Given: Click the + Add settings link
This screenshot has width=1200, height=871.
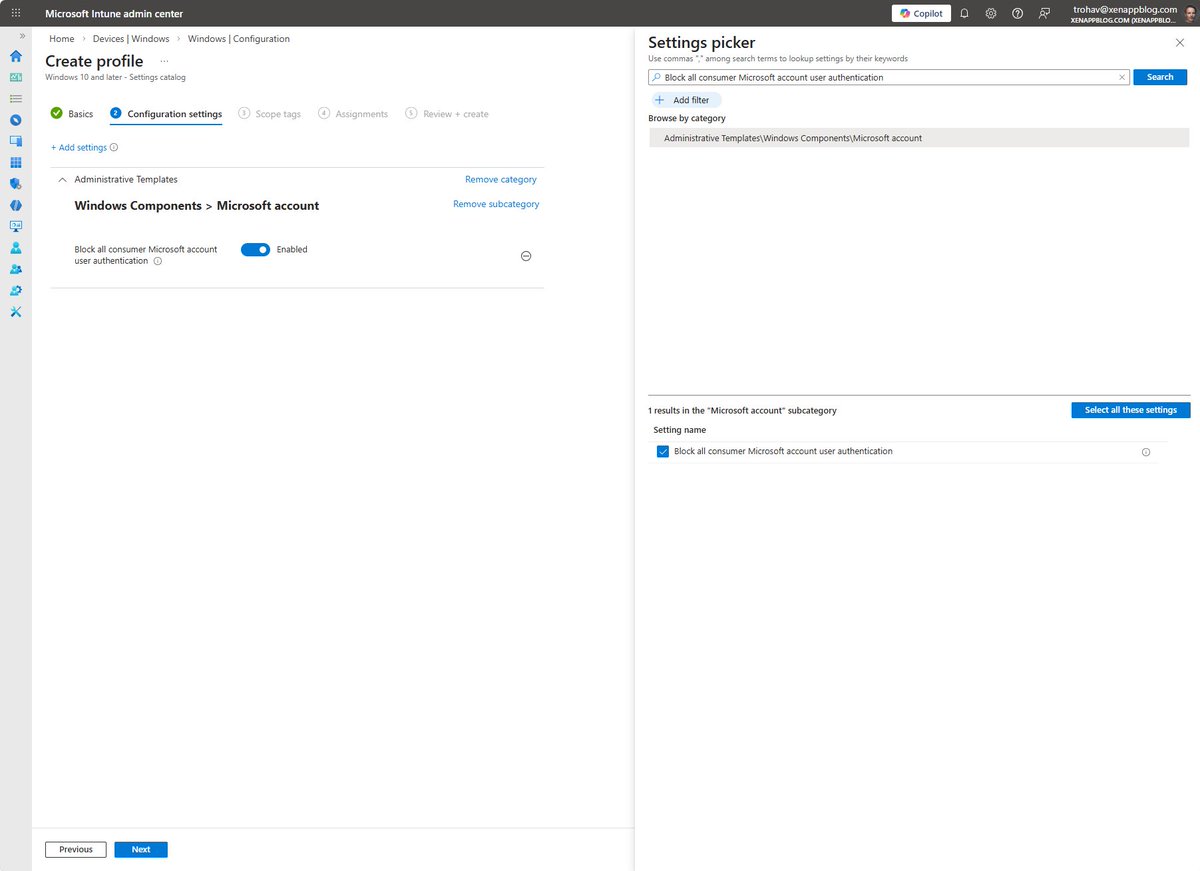Looking at the screenshot, I should click(79, 148).
